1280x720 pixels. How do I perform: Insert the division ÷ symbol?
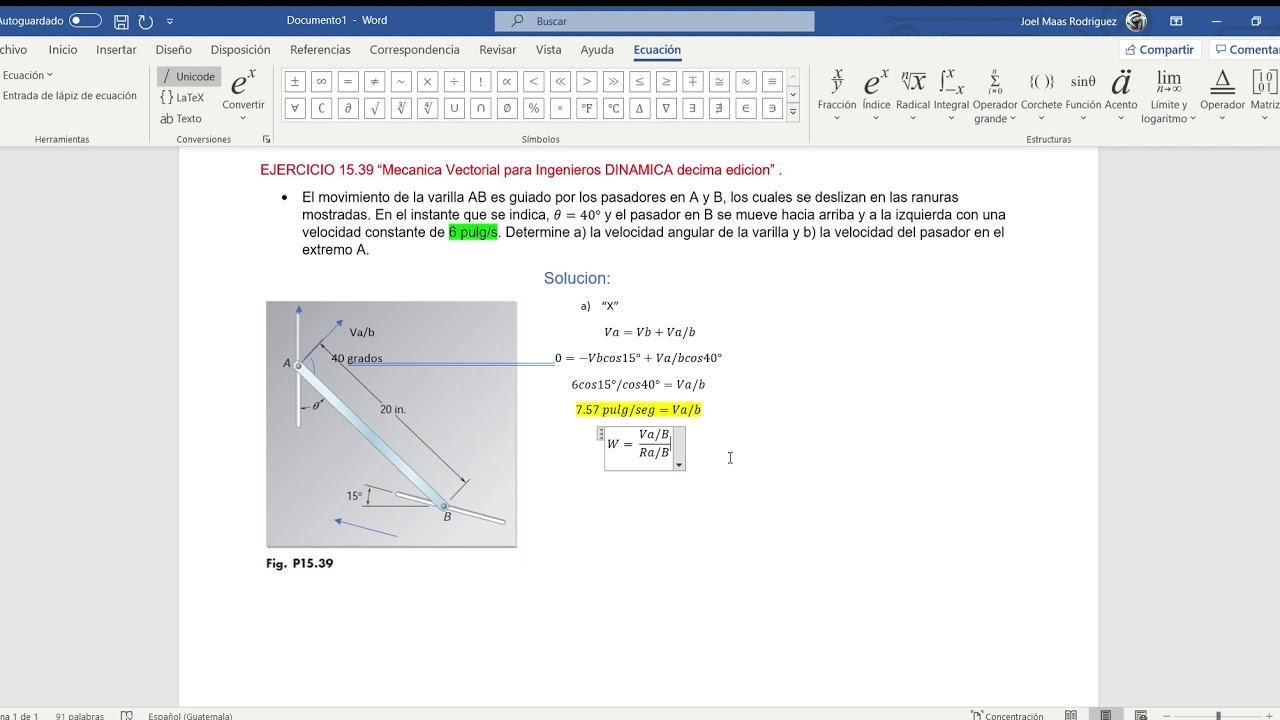pyautogui.click(x=454, y=82)
